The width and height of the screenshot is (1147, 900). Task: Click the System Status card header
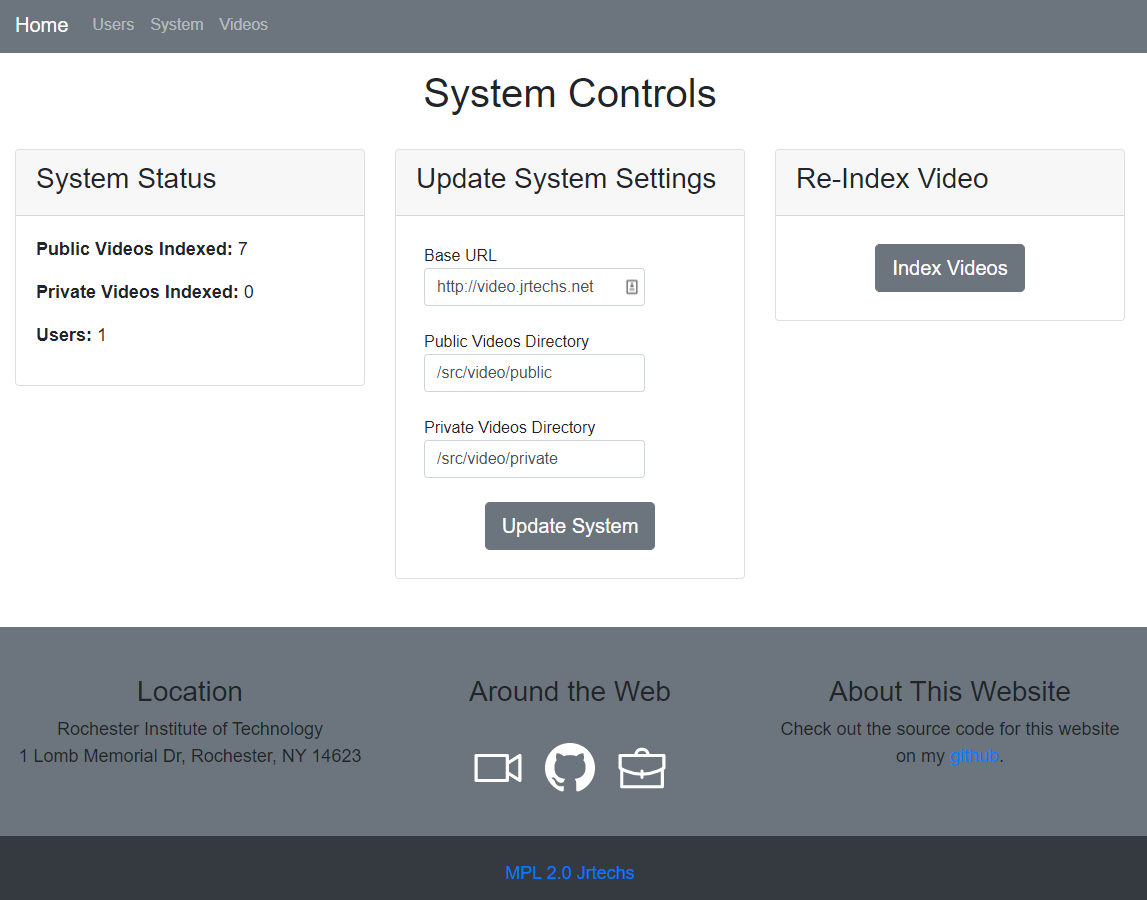click(x=190, y=180)
